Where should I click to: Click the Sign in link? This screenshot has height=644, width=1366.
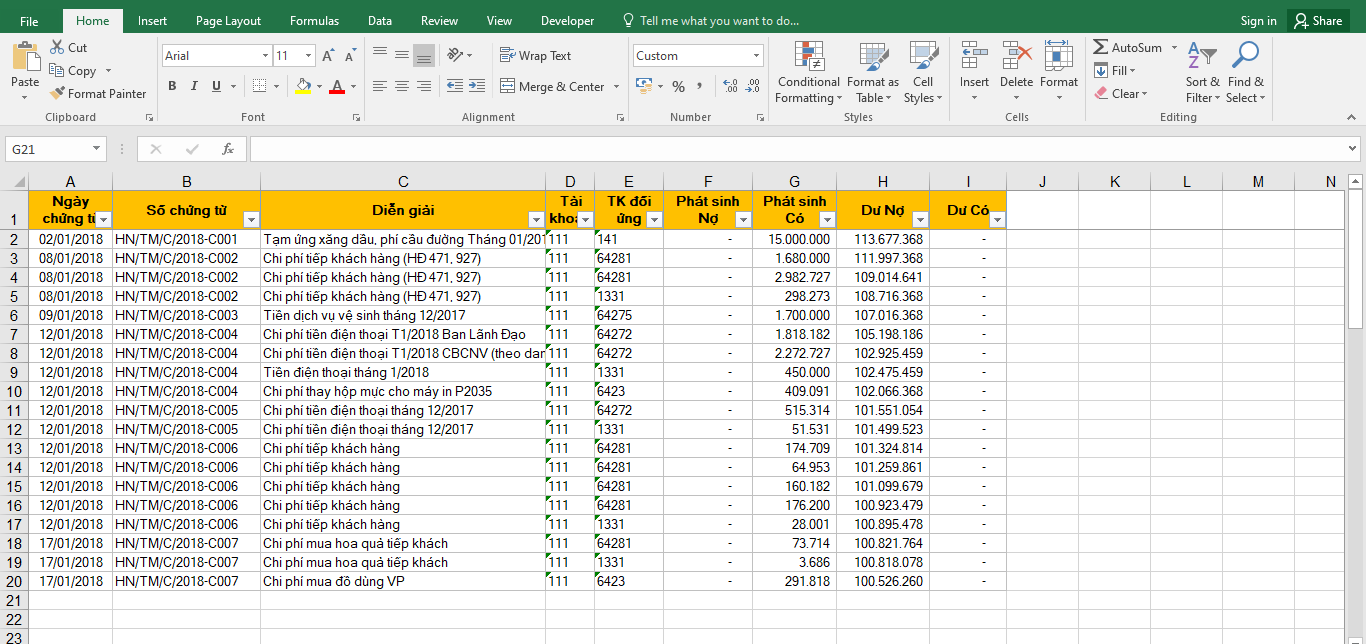point(1258,20)
